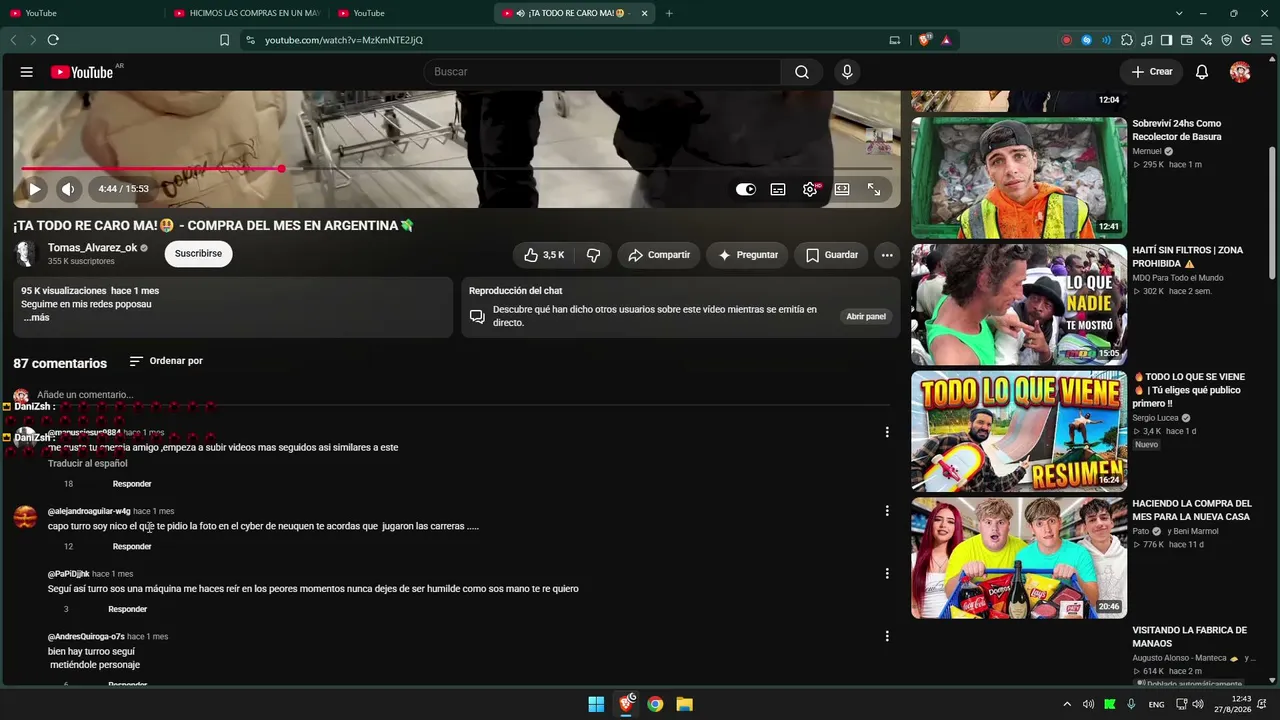This screenshot has height=720, width=1280.
Task: Open HAITÍ SIN FILTROS video thumbnail
Action: (1019, 305)
